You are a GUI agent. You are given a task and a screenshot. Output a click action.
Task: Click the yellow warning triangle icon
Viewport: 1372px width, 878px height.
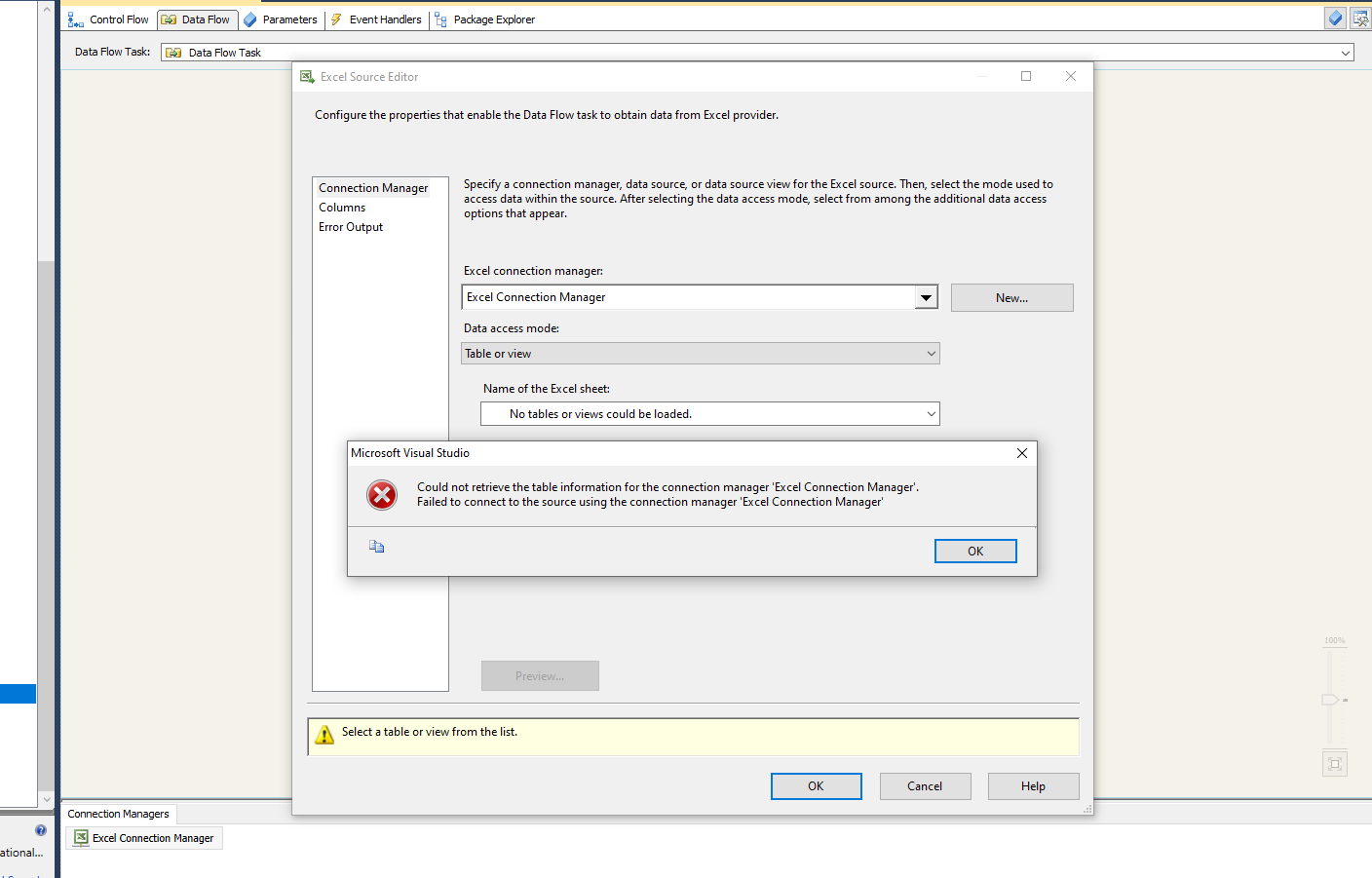tap(324, 737)
